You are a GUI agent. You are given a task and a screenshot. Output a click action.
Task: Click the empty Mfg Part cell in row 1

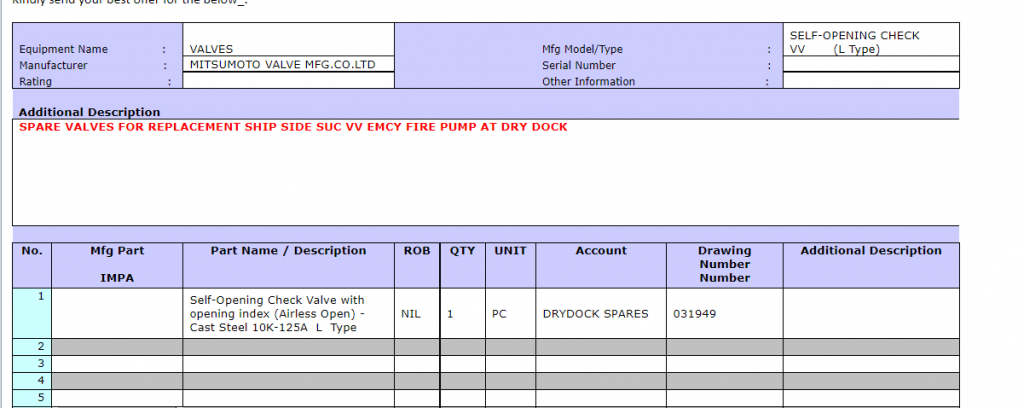click(x=117, y=314)
